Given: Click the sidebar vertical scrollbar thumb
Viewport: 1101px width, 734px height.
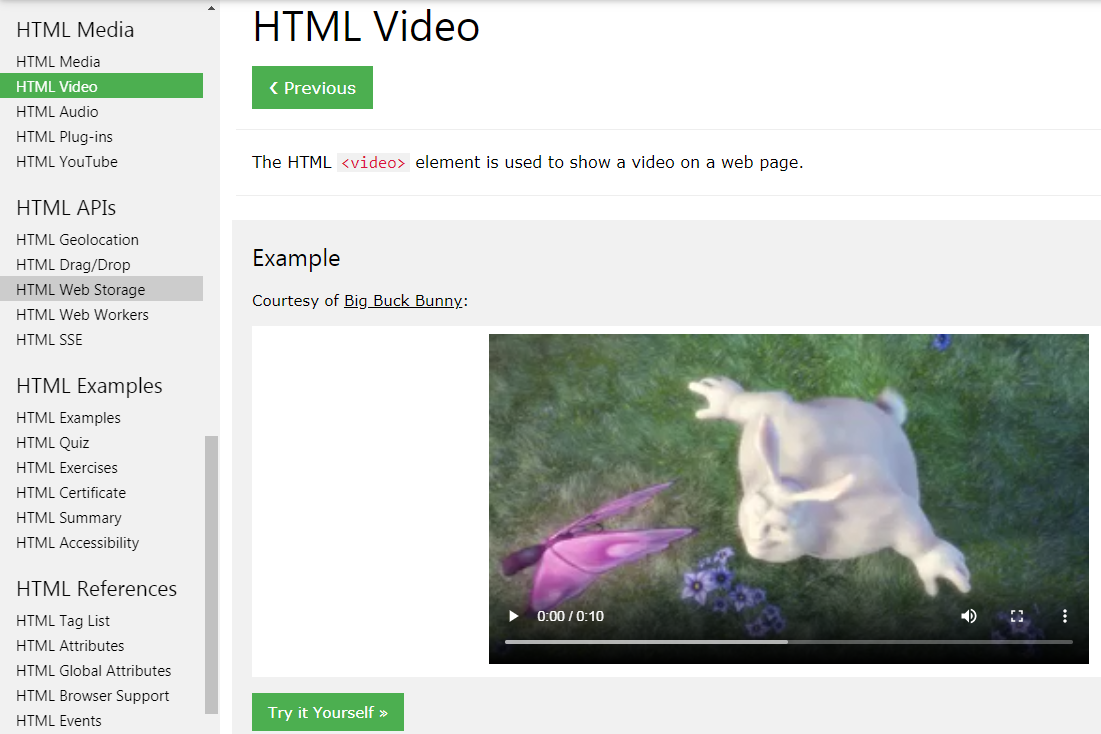Looking at the screenshot, I should coord(211,575).
